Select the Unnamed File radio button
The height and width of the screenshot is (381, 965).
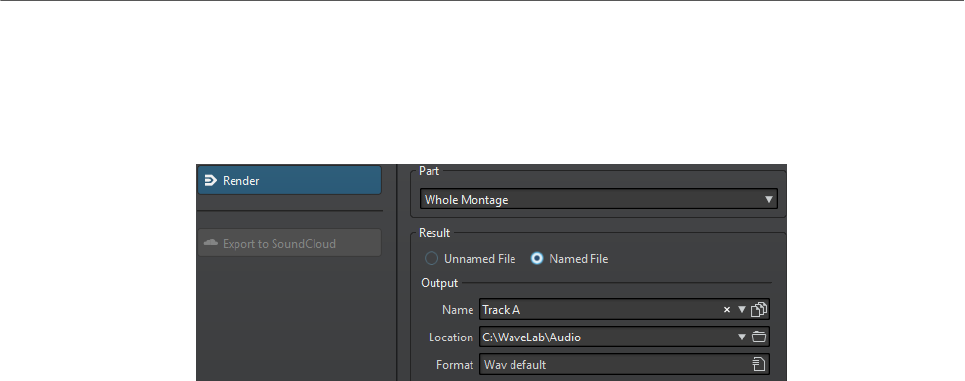pyautogui.click(x=432, y=259)
